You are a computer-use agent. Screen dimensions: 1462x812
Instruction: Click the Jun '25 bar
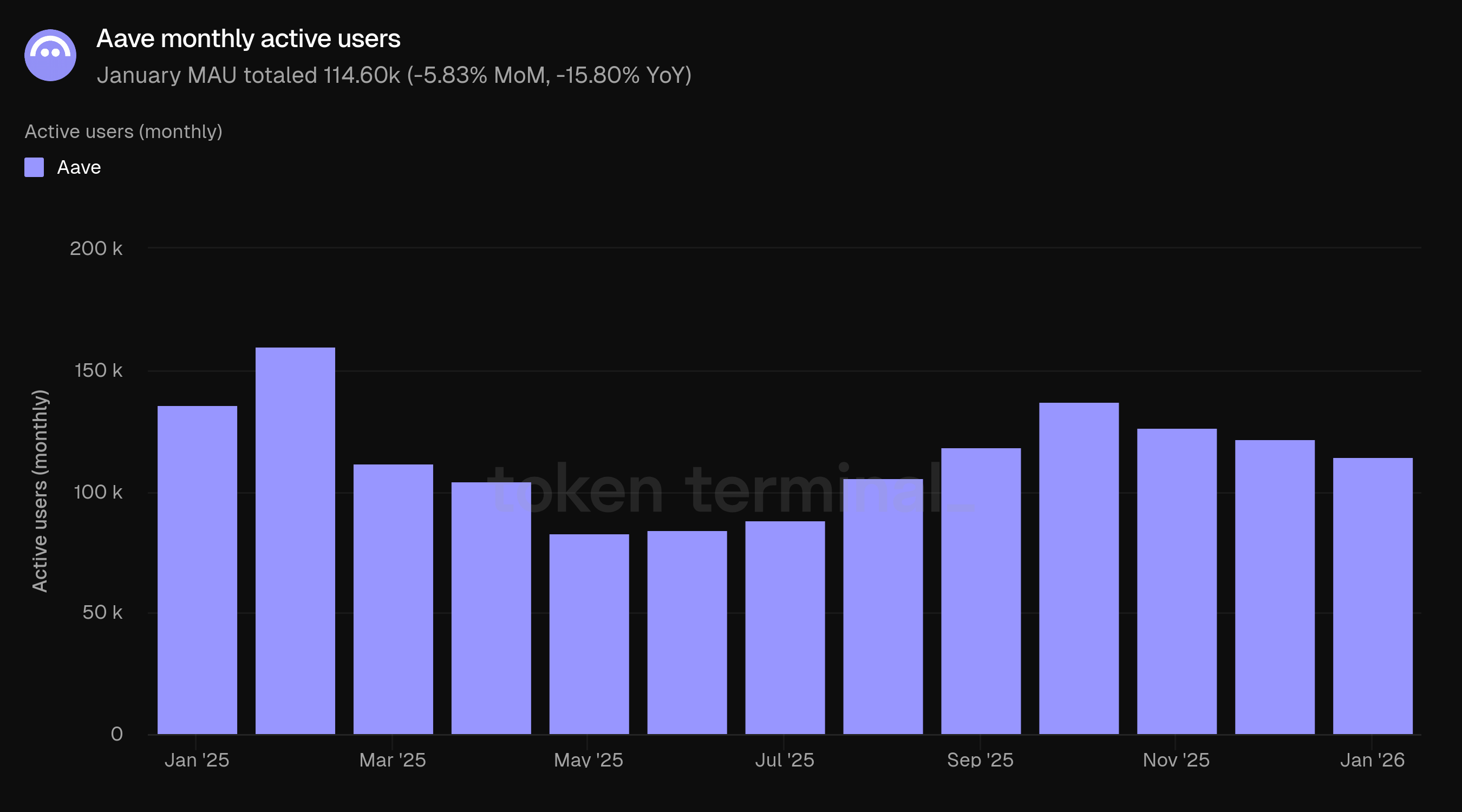(687, 632)
